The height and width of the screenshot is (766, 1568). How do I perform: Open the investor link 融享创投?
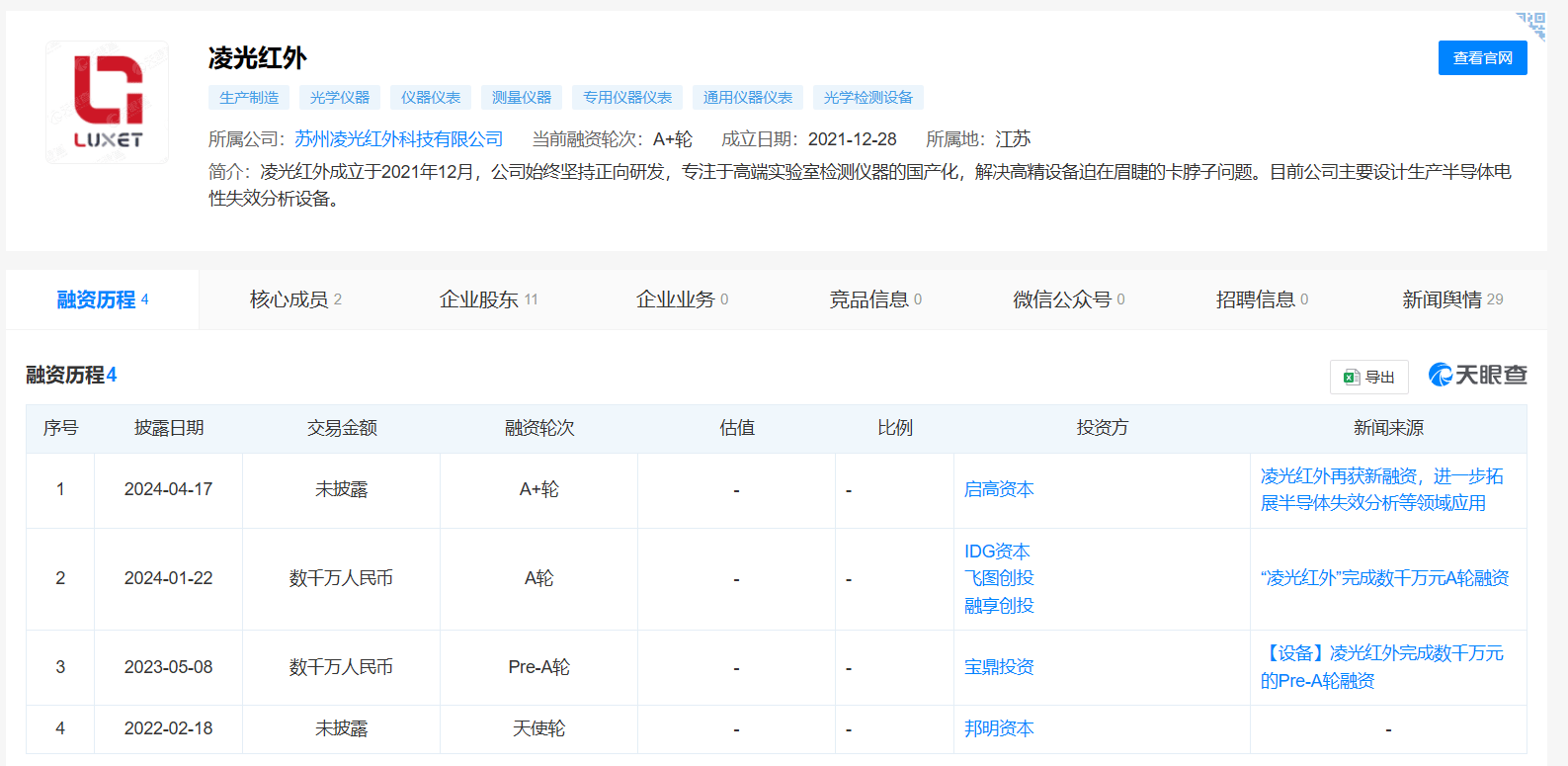[x=999, y=606]
